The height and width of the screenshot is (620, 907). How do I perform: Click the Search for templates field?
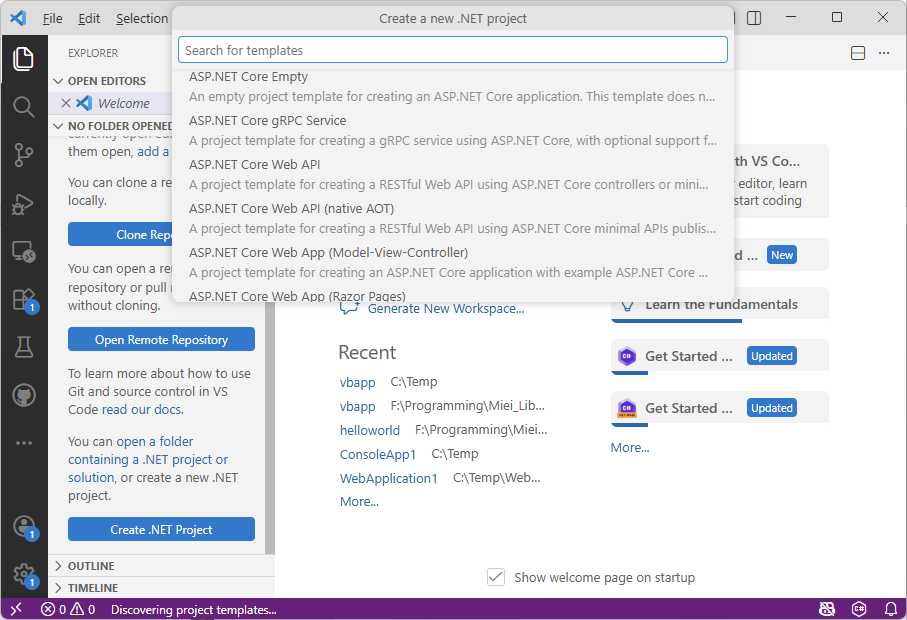click(x=453, y=50)
